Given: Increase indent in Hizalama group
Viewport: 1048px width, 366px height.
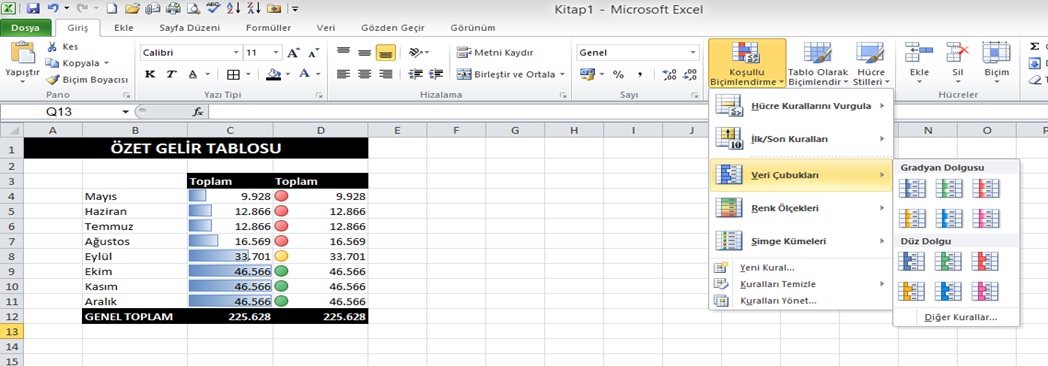Looking at the screenshot, I should pyautogui.click(x=436, y=74).
